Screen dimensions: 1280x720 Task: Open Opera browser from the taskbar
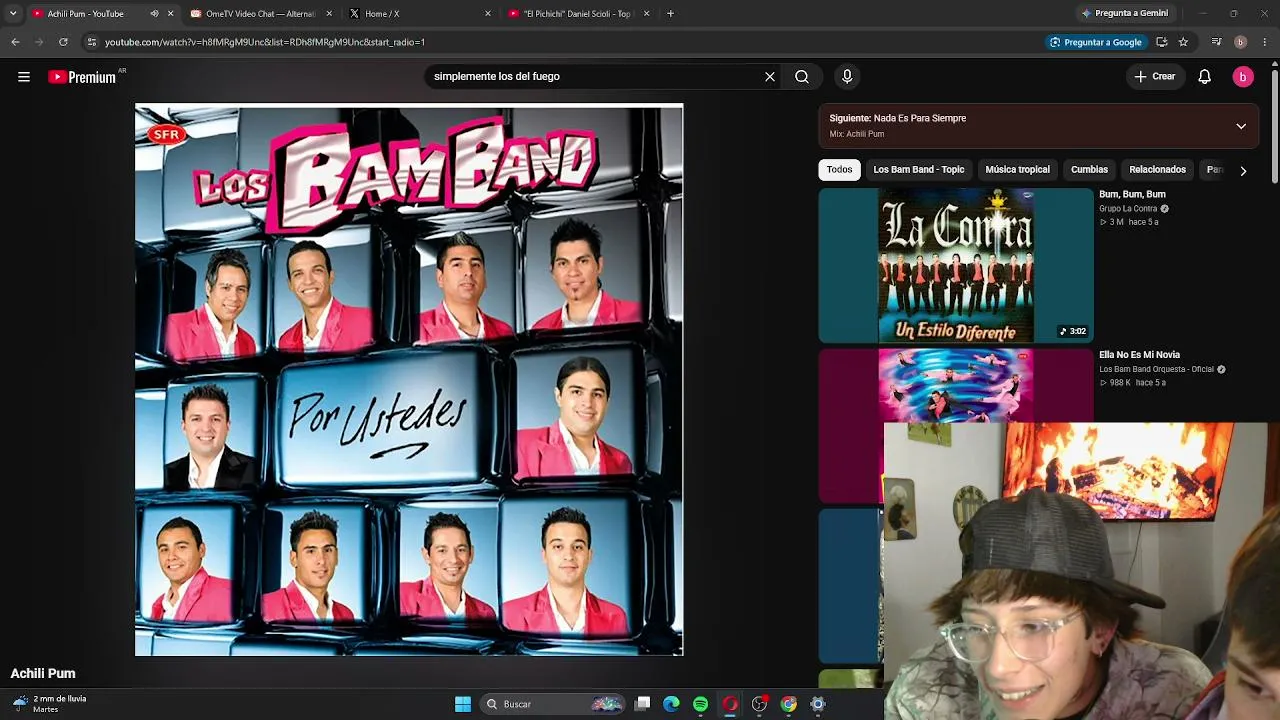point(730,704)
